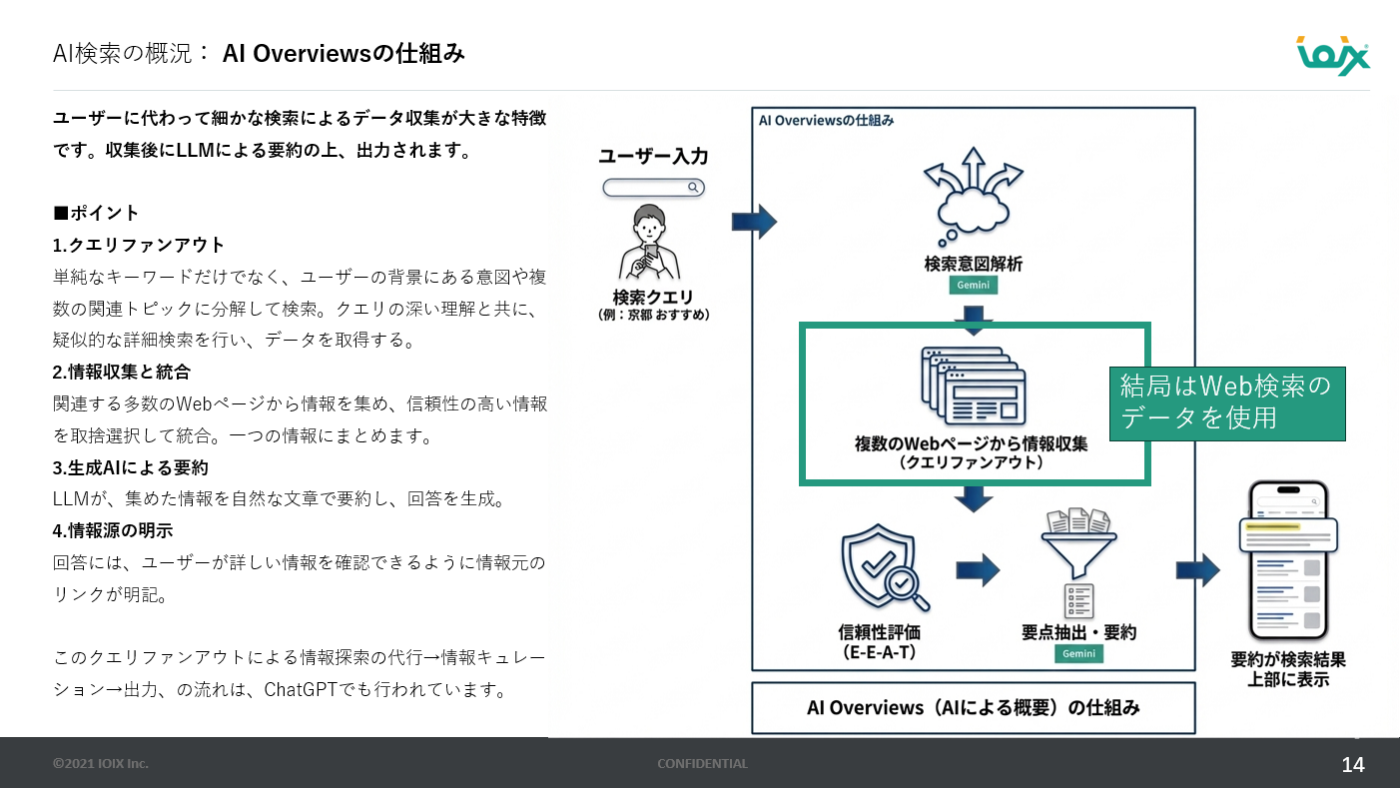Click the green callout 結局はWeb検索のデータを使用

pos(1228,403)
